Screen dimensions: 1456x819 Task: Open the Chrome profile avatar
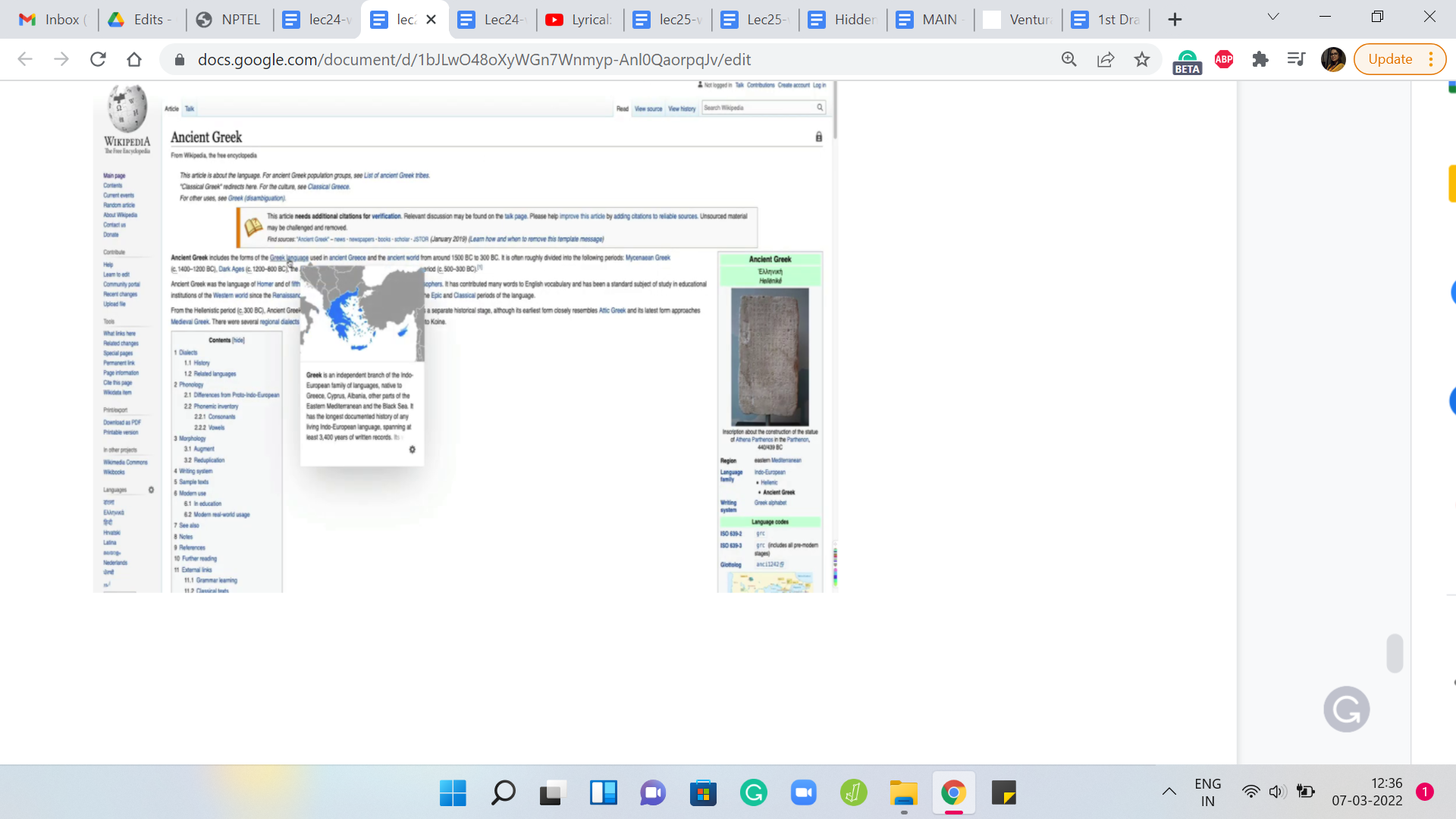pos(1333,59)
